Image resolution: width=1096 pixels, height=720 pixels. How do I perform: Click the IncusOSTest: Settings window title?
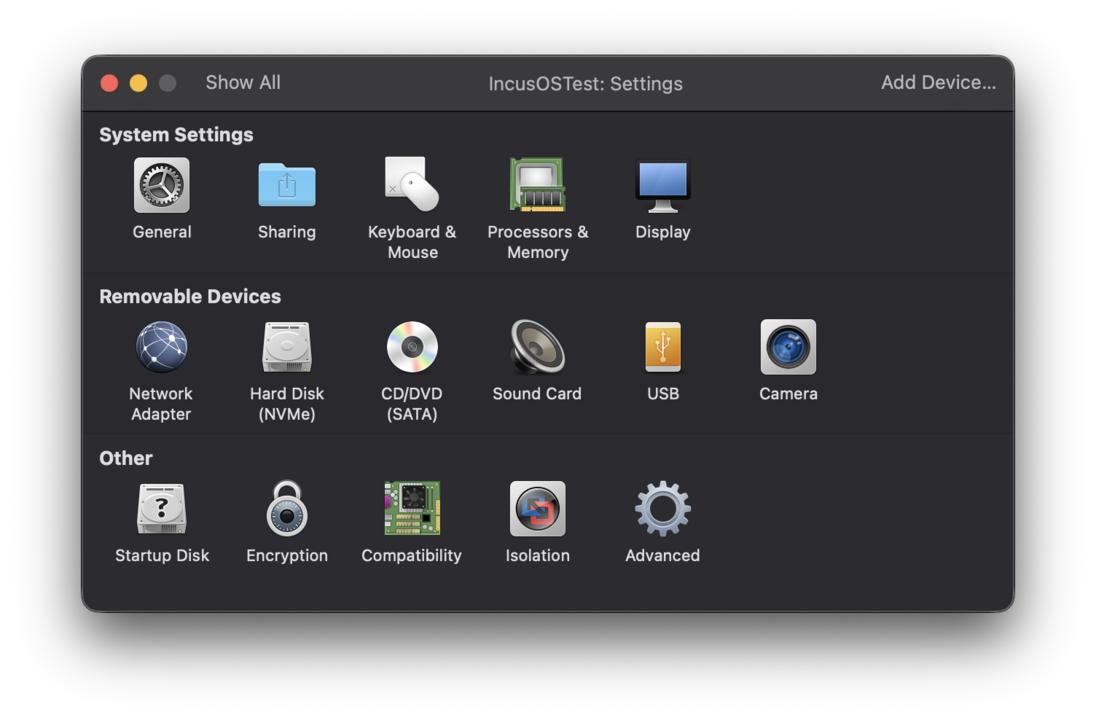(x=585, y=84)
